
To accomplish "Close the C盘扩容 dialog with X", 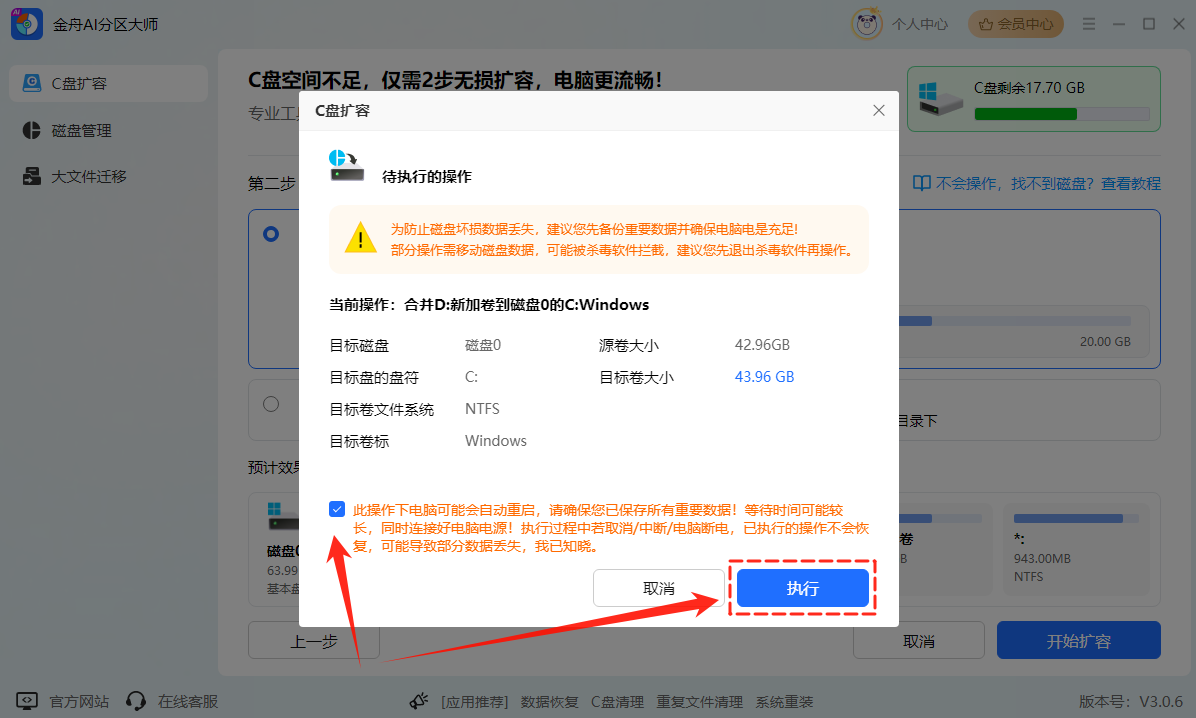I will click(879, 111).
